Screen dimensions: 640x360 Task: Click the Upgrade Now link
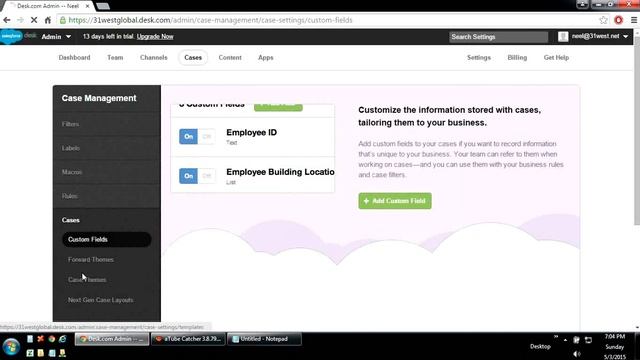(x=155, y=36)
